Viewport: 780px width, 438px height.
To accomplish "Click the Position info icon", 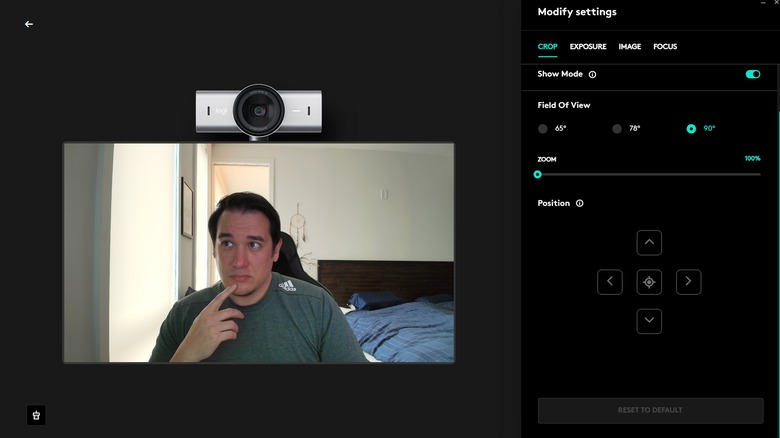I will click(x=580, y=203).
